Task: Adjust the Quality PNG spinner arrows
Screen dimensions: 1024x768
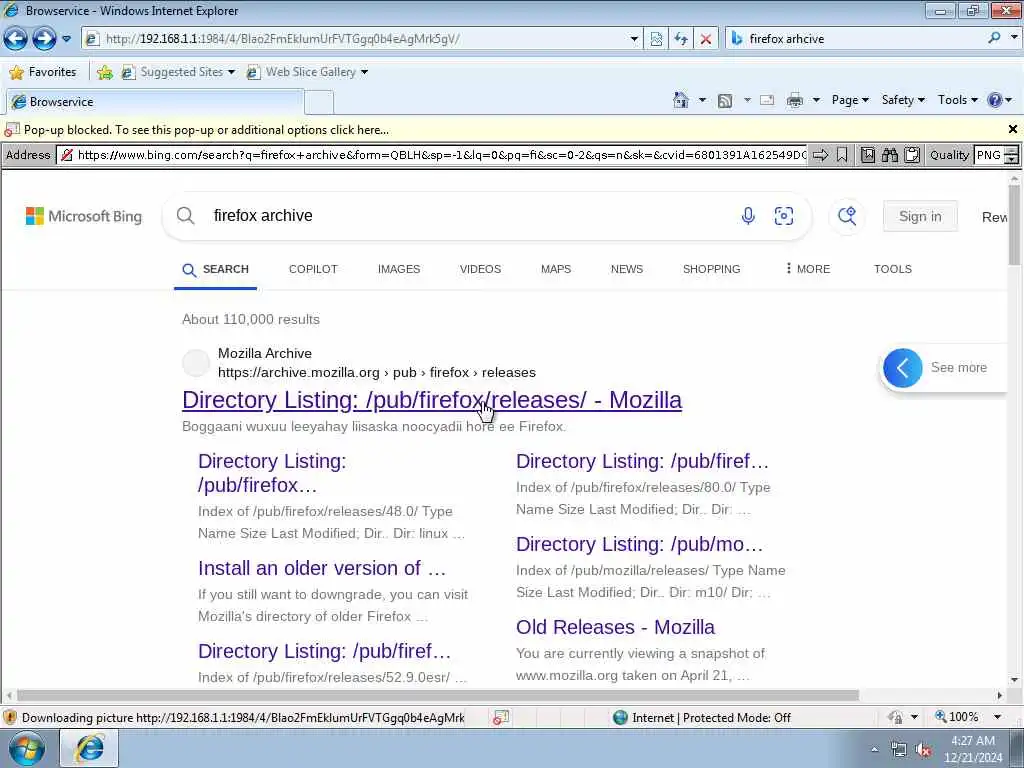Action: pyautogui.click(x=1011, y=155)
